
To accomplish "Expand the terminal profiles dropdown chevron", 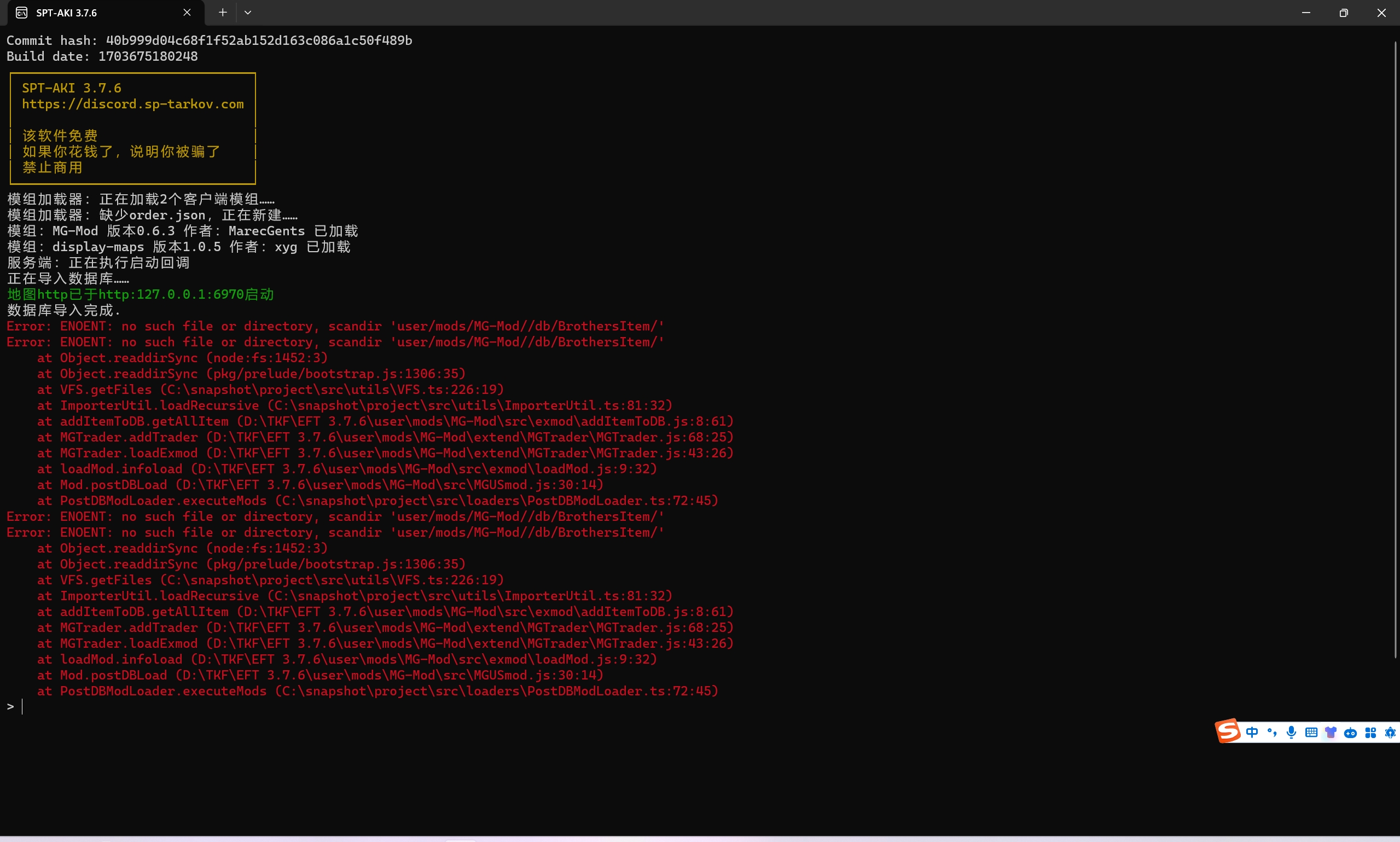I will click(x=248, y=13).
